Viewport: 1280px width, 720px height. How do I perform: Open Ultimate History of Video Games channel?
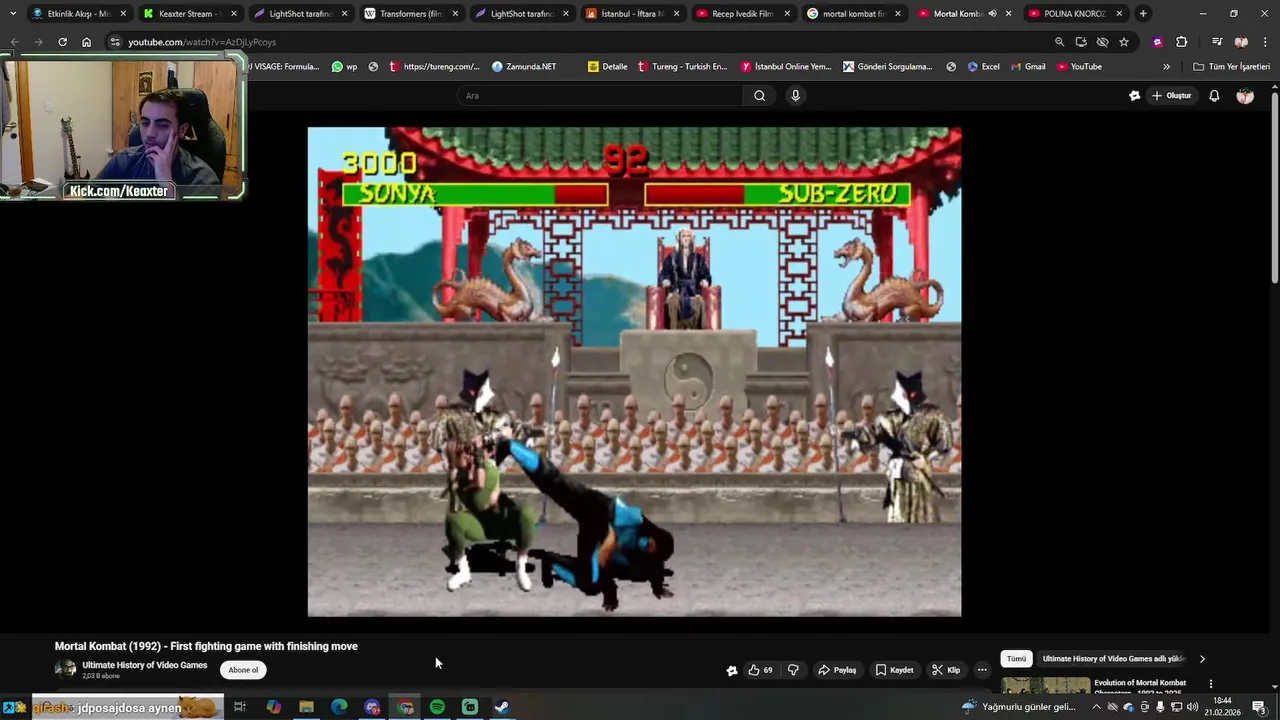(144, 665)
